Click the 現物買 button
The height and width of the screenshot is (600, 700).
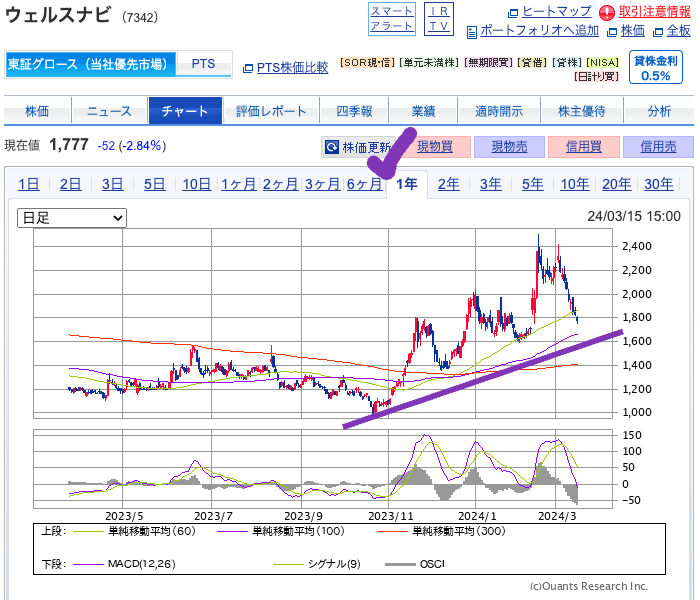click(435, 147)
